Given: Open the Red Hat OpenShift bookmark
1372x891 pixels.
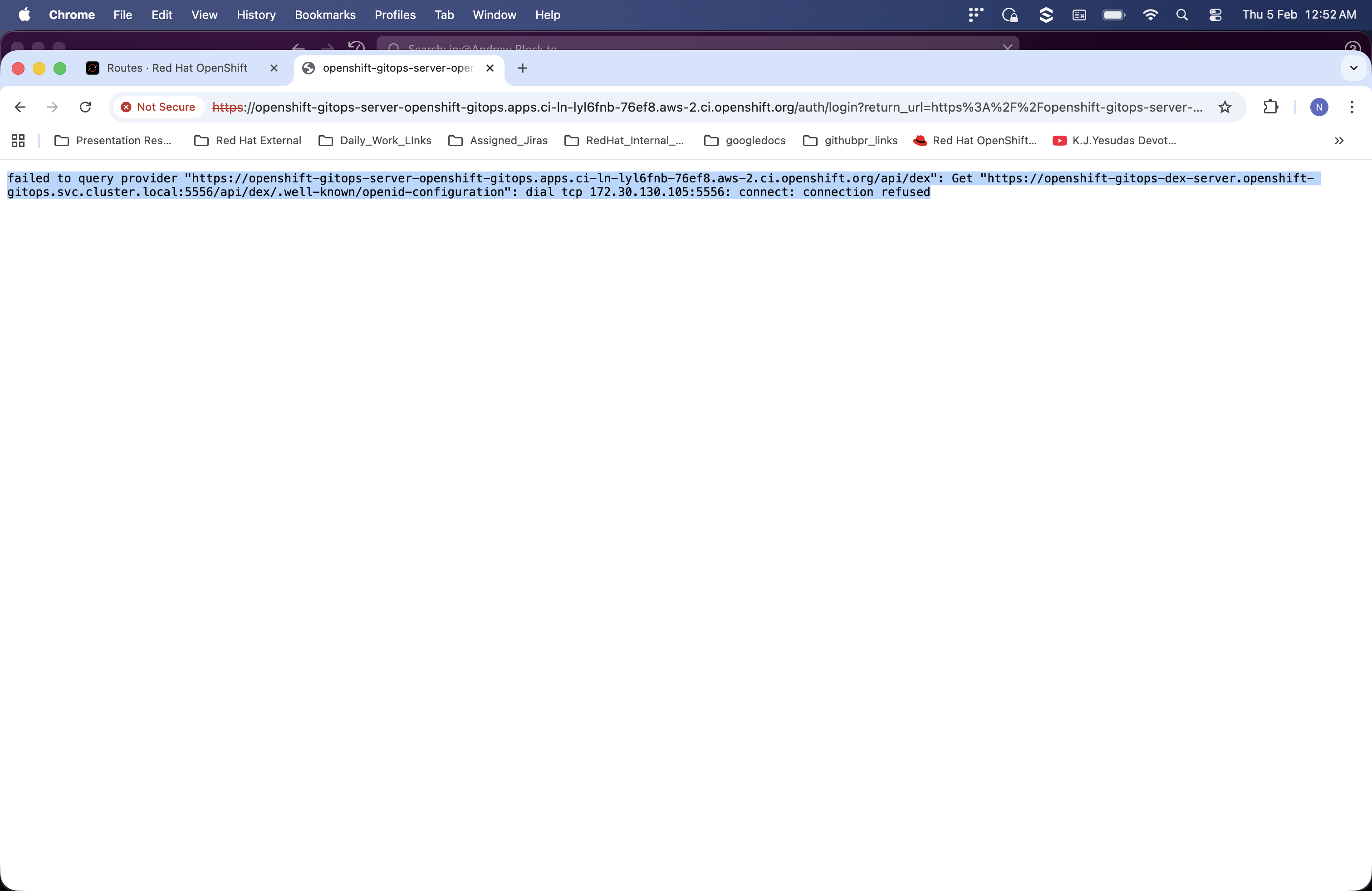Looking at the screenshot, I should 975,141.
